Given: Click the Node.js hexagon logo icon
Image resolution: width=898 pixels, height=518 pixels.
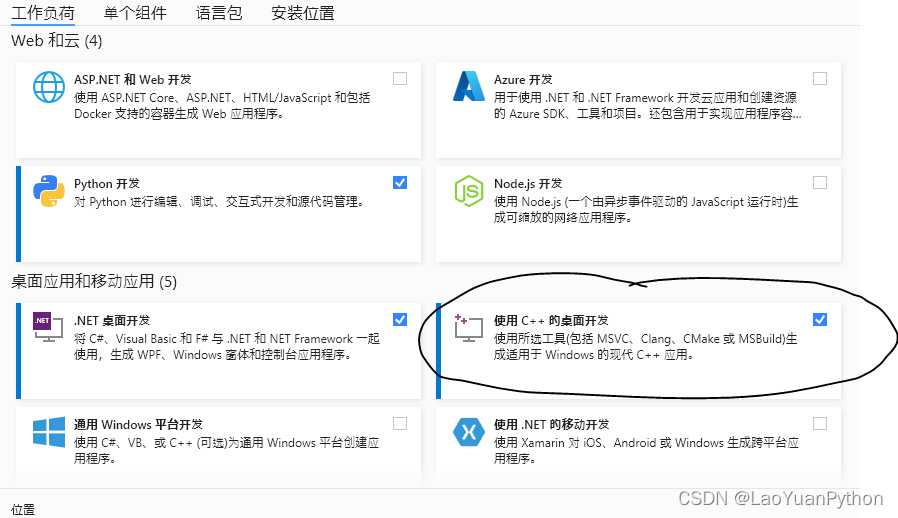Looking at the screenshot, I should pyautogui.click(x=468, y=191).
